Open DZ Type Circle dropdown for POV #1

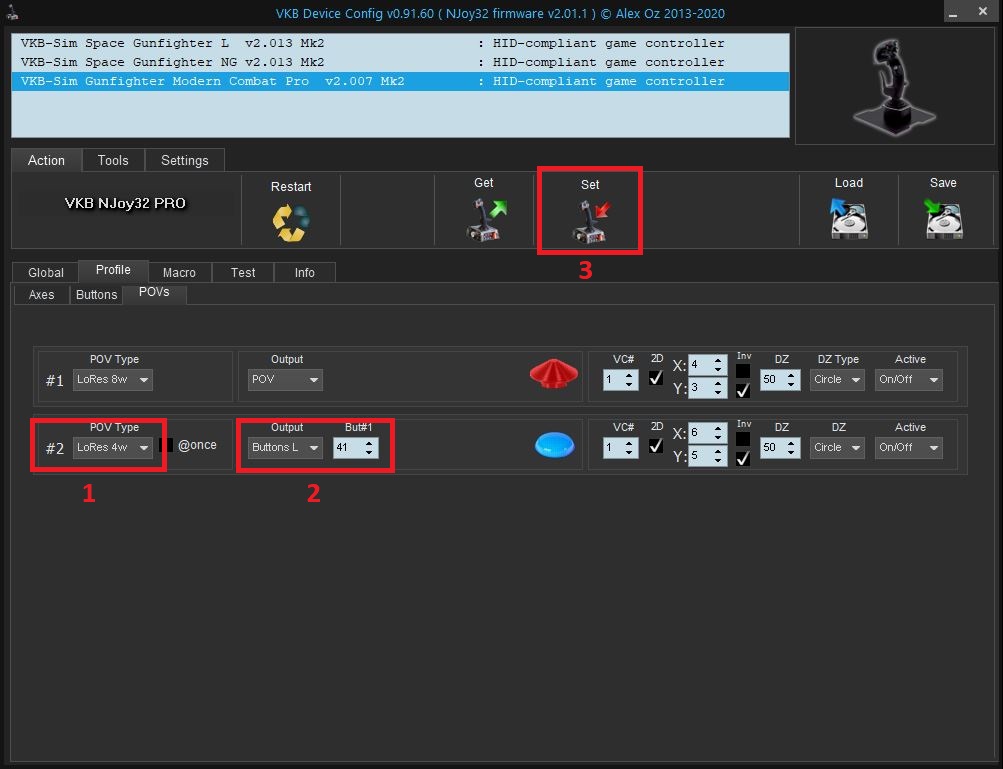[x=837, y=379]
